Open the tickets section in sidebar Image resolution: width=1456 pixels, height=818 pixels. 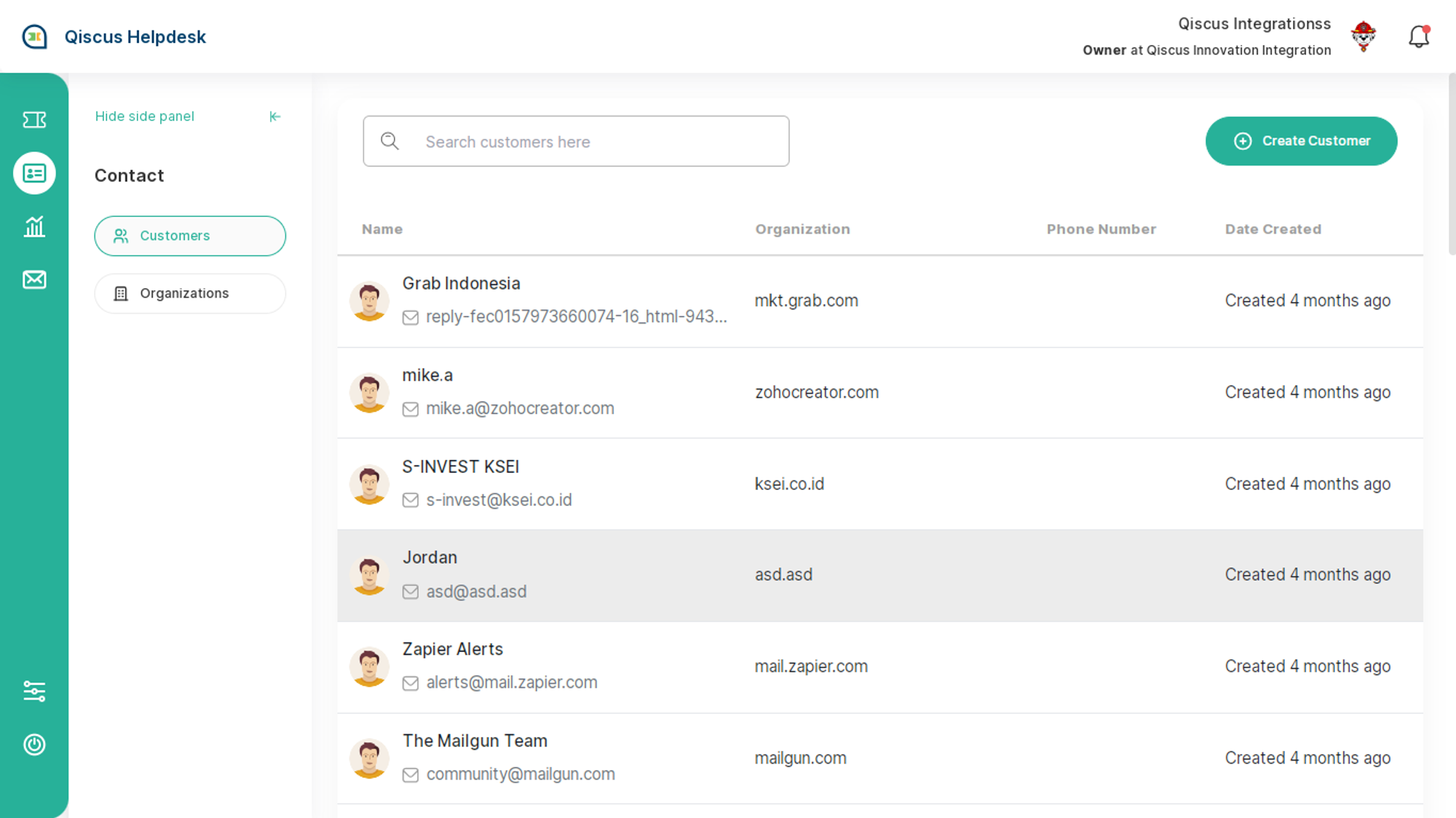click(34, 119)
